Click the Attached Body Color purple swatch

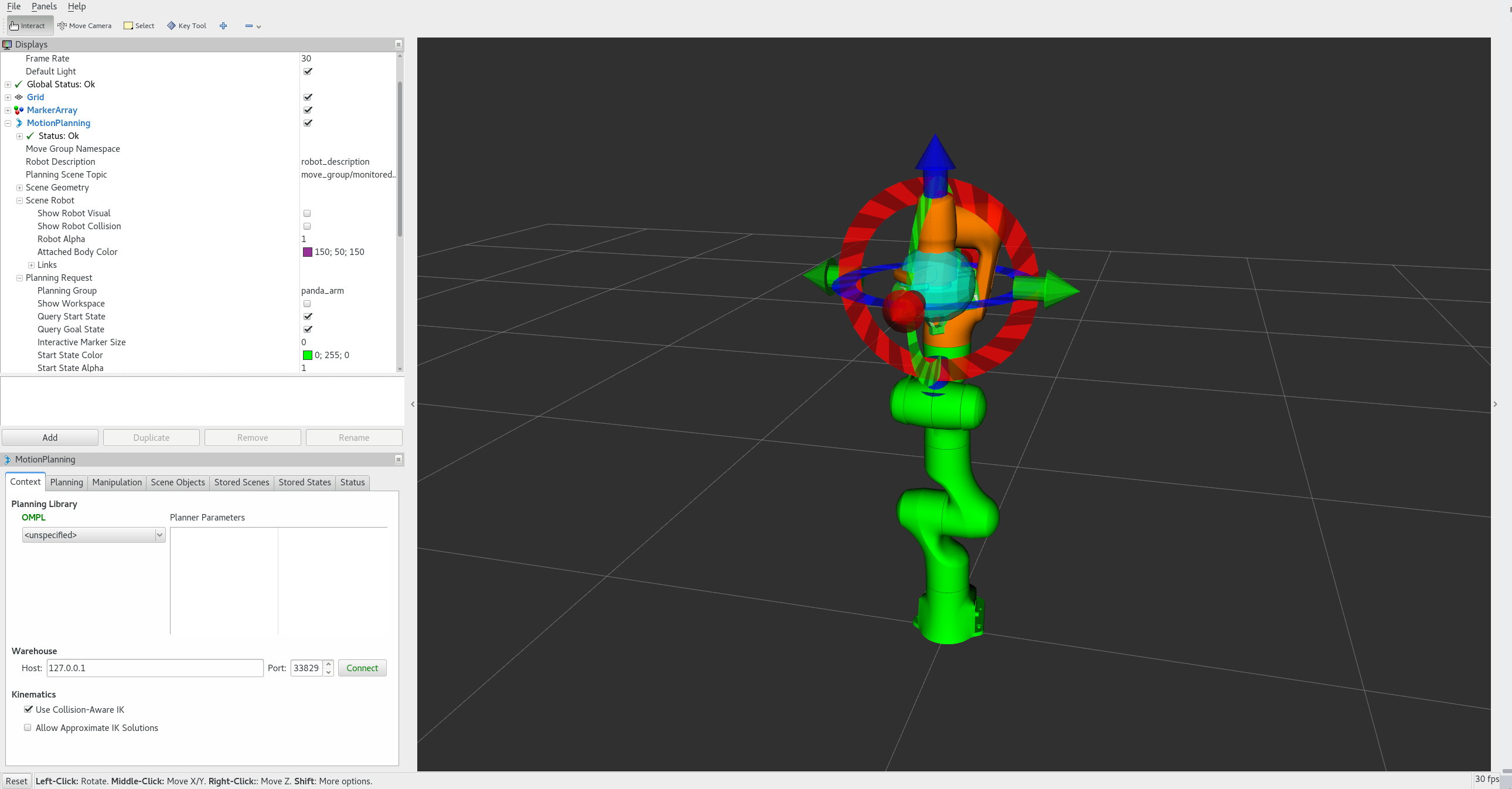(308, 253)
